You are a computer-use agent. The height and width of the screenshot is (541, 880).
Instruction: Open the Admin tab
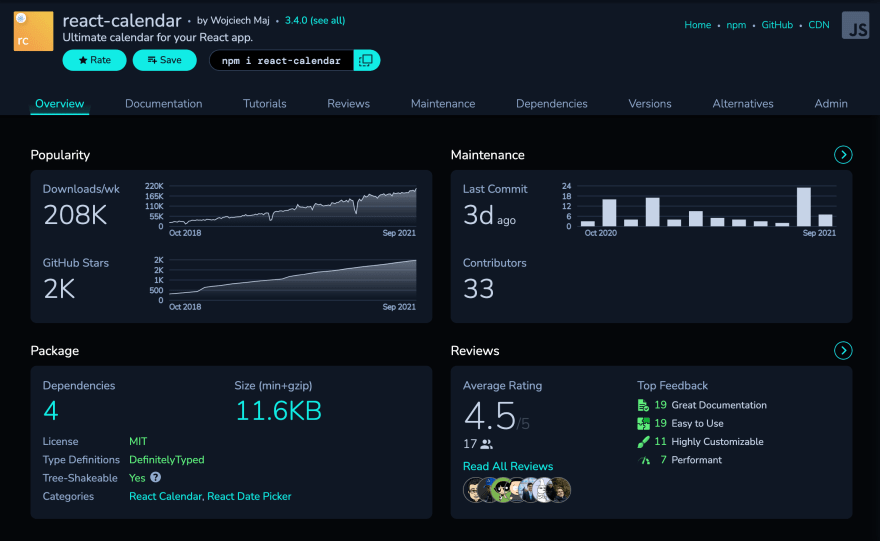point(831,103)
